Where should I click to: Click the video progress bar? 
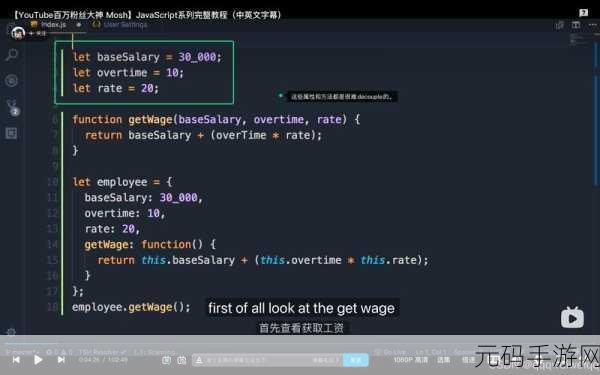click(x=300, y=343)
